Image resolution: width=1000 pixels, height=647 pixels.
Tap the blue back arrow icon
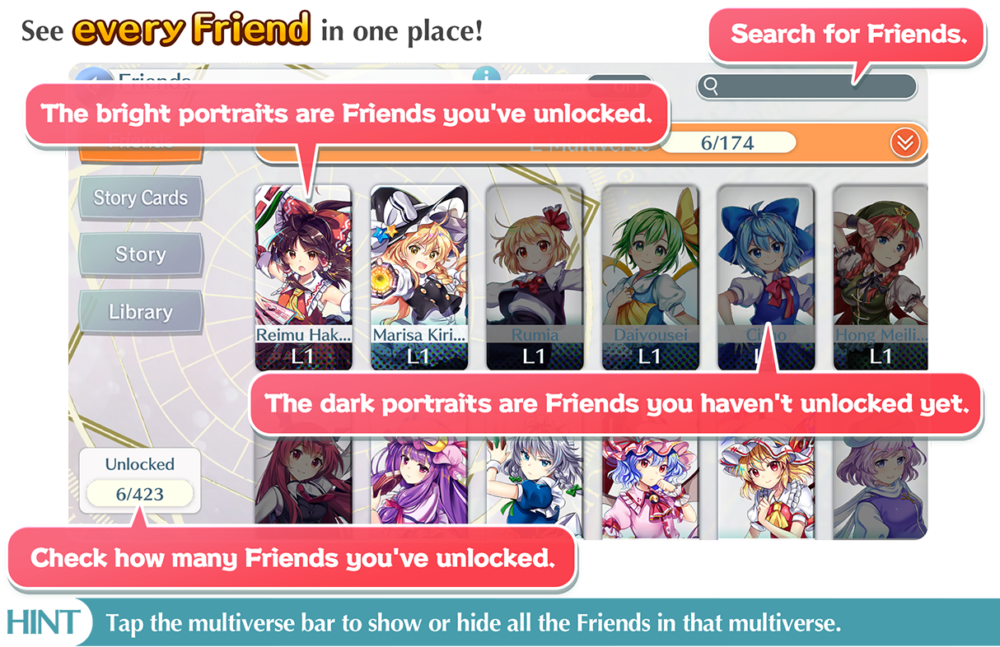(94, 76)
